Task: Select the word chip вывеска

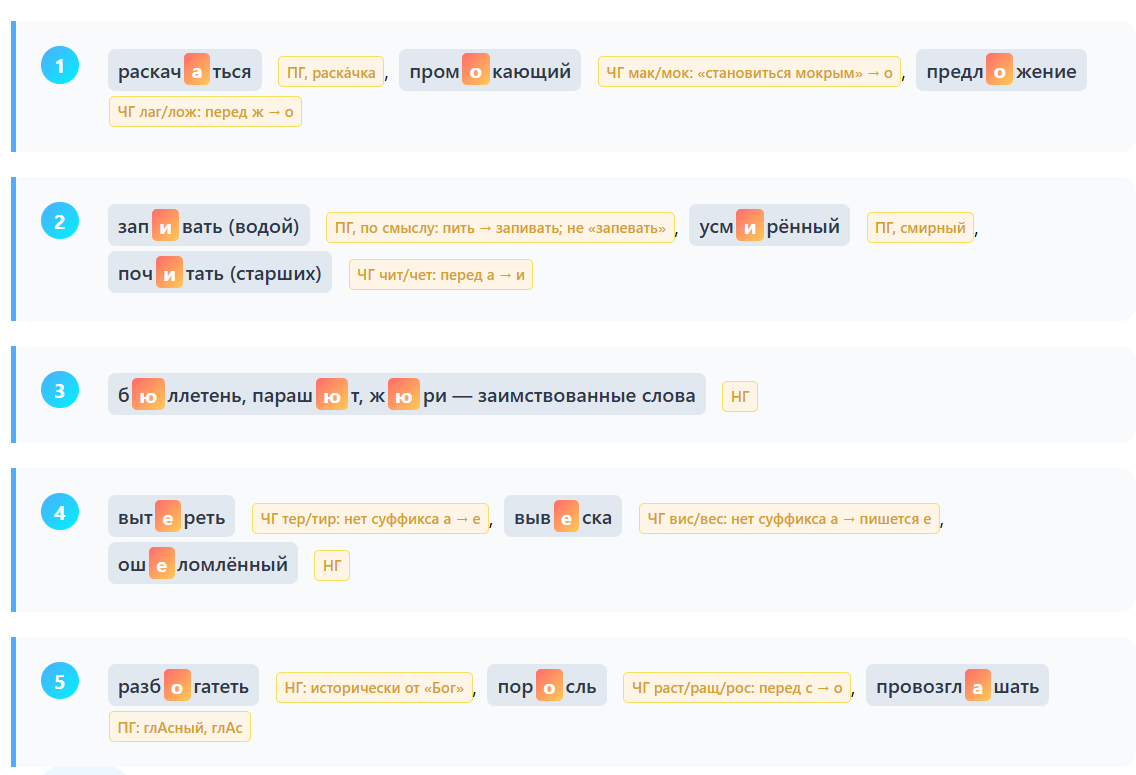Action: tap(563, 516)
